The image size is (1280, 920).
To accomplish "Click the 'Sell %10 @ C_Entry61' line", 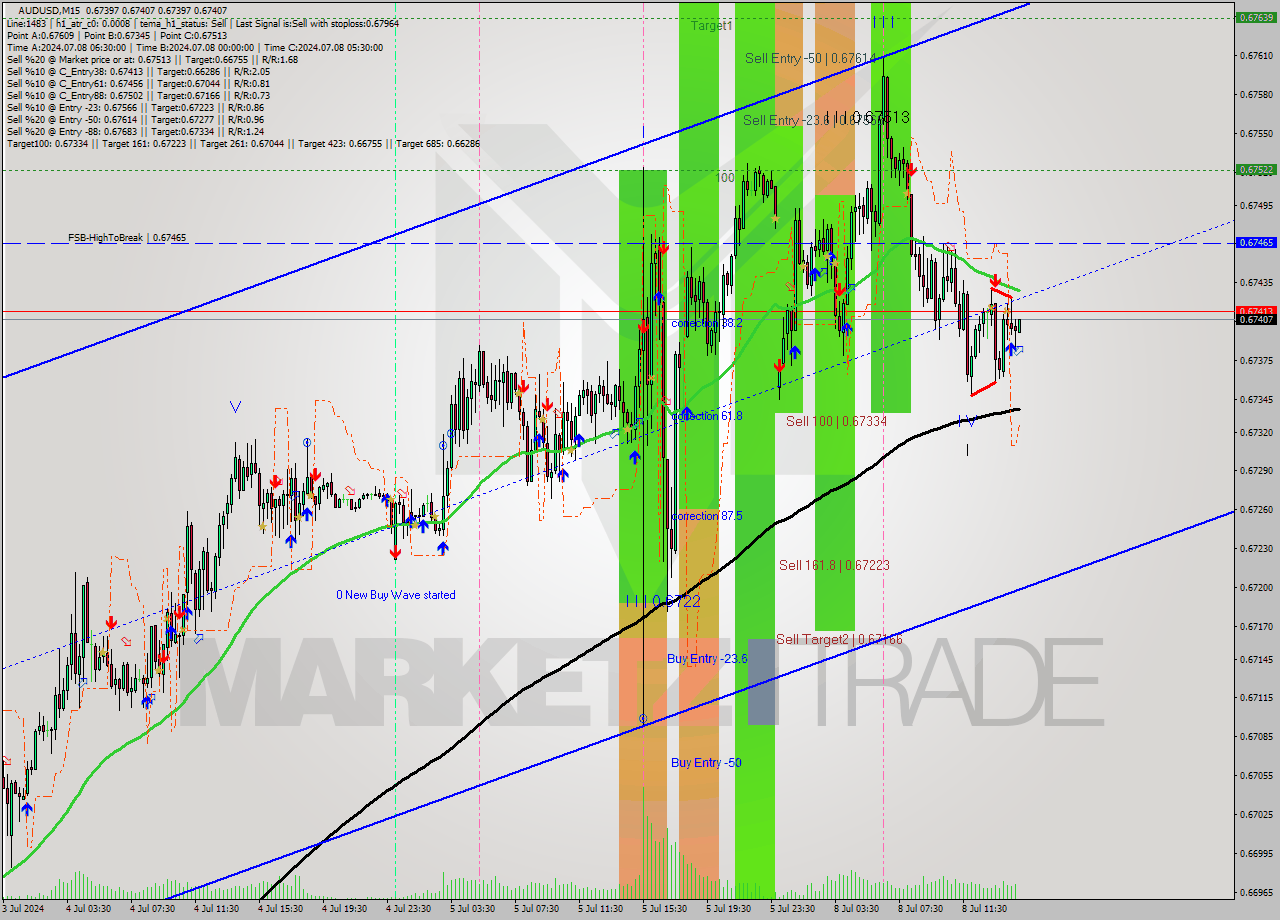I will coord(138,83).
